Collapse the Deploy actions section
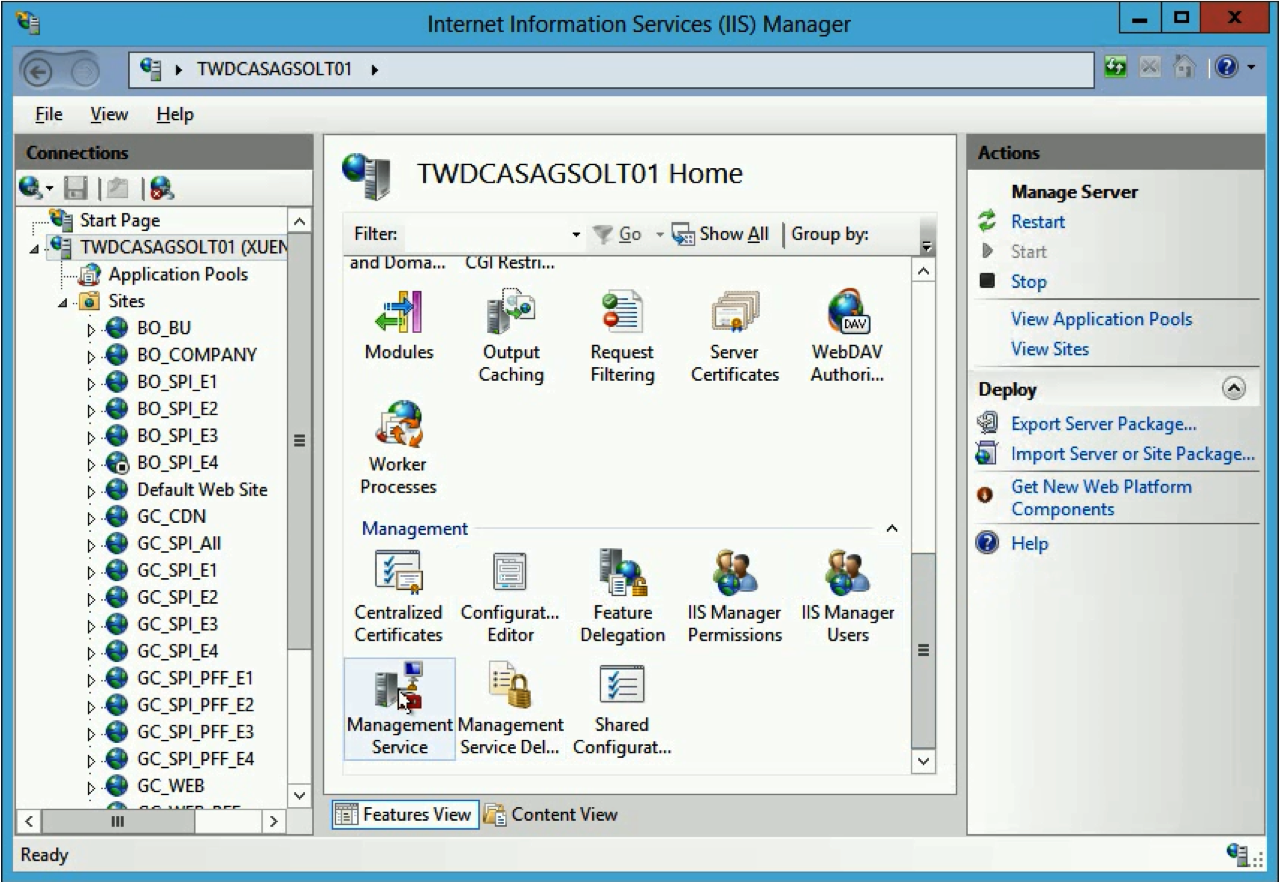Viewport: 1280px width, 882px height. click(1234, 390)
